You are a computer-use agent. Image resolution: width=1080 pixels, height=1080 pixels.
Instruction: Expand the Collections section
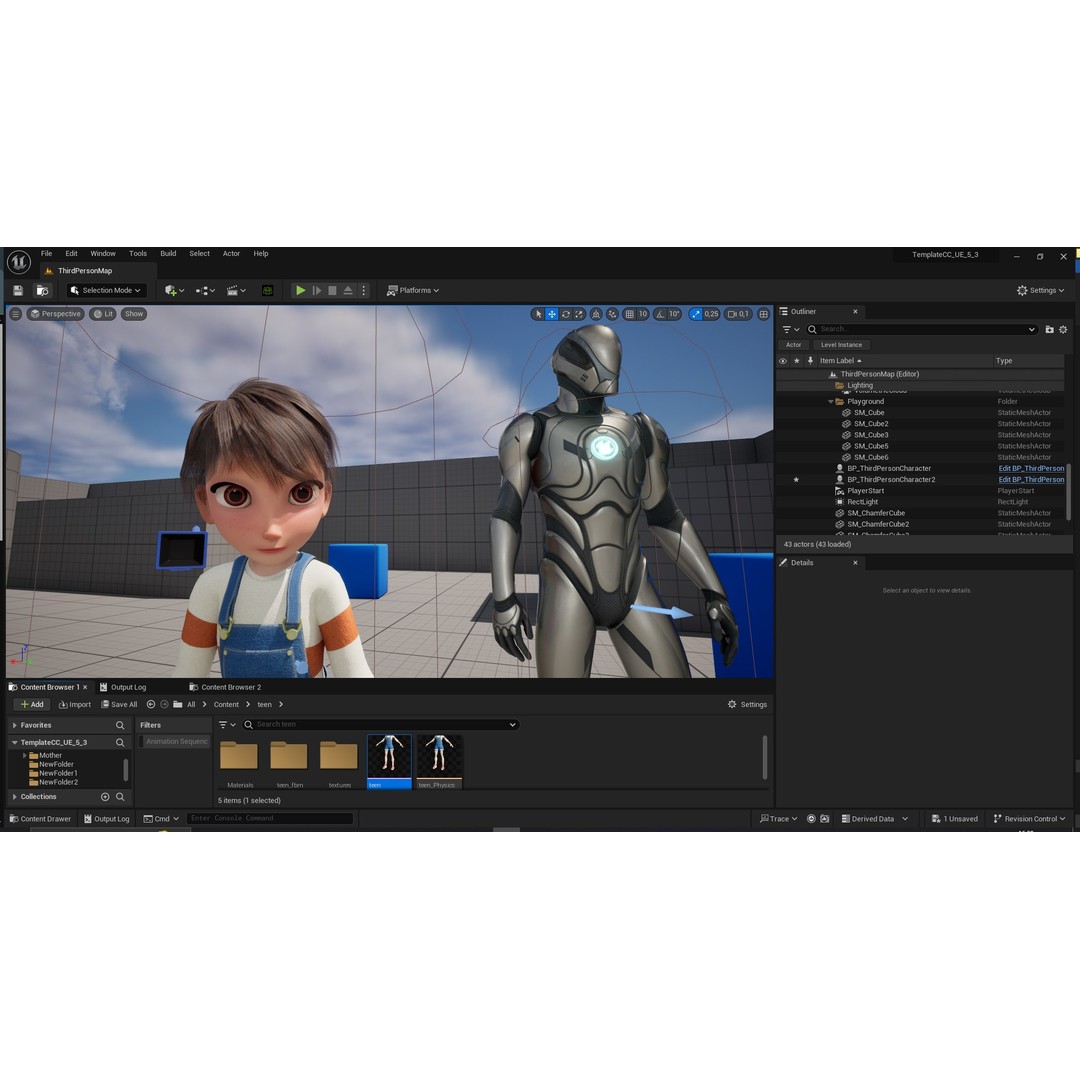[15, 797]
